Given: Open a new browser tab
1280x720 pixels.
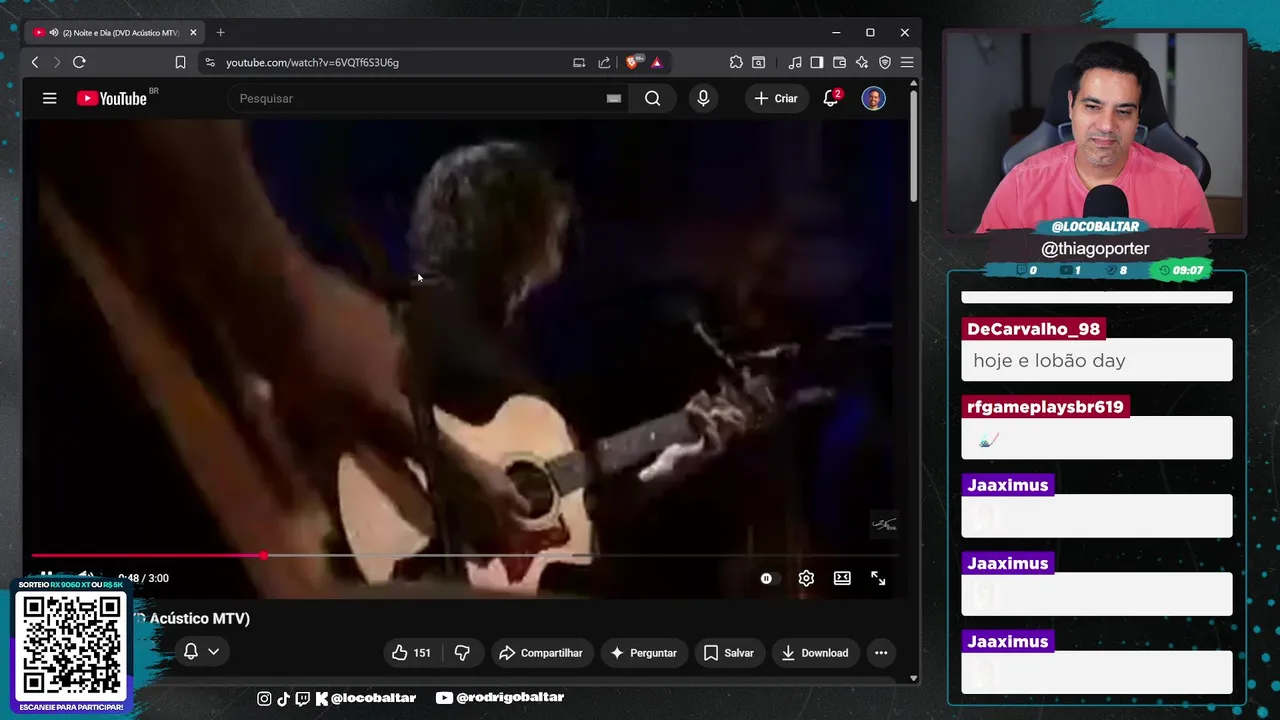Looking at the screenshot, I should click(221, 32).
